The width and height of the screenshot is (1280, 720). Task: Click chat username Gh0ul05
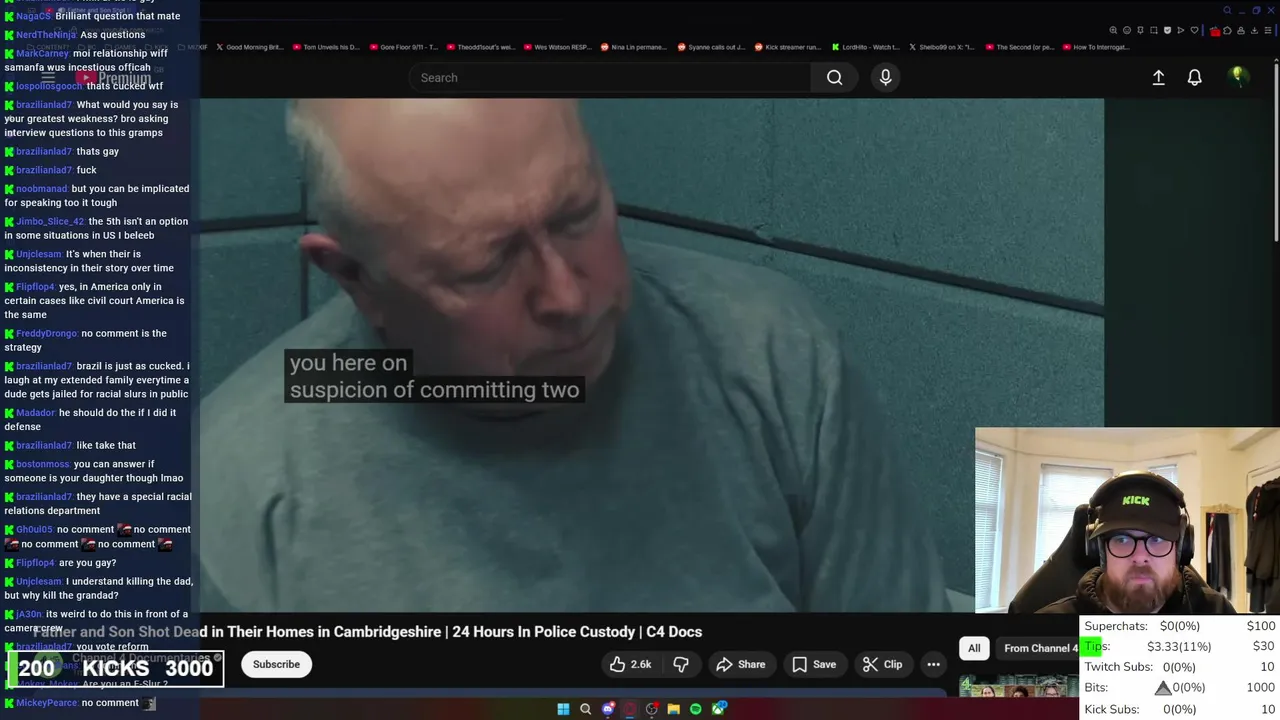(34, 530)
